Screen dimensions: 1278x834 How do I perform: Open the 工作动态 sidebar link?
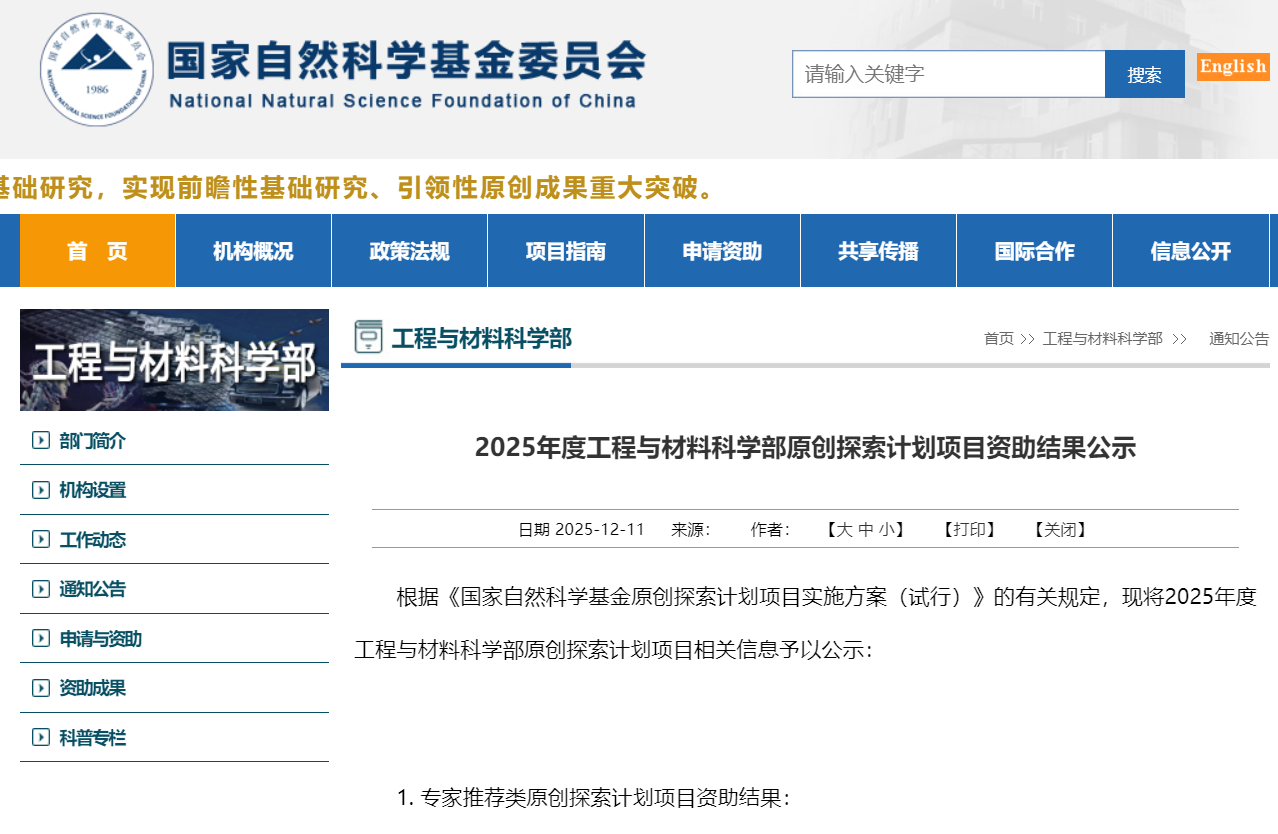coord(93,539)
